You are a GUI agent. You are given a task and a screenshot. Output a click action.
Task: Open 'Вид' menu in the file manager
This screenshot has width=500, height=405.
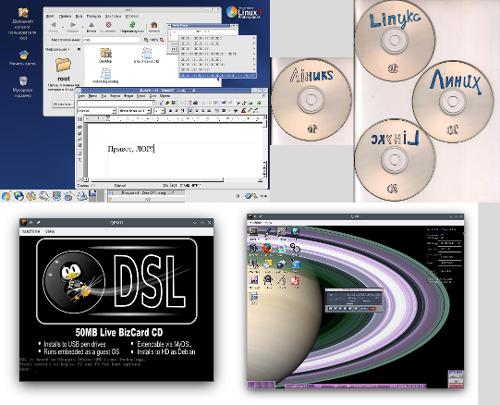click(x=79, y=16)
